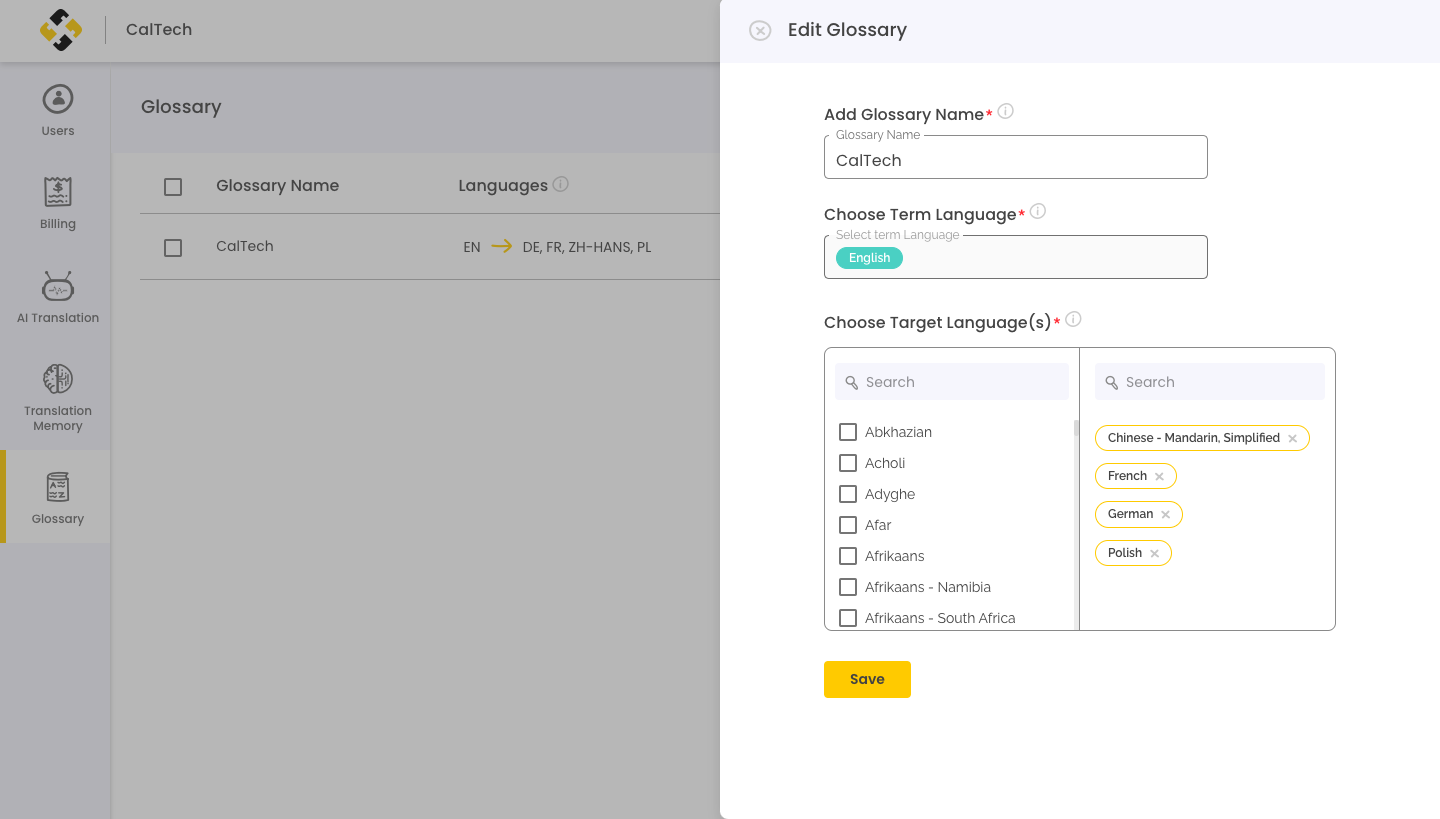The width and height of the screenshot is (1440, 819).
Task: Check the Afrikaans - Namibia checkbox
Action: (x=848, y=587)
